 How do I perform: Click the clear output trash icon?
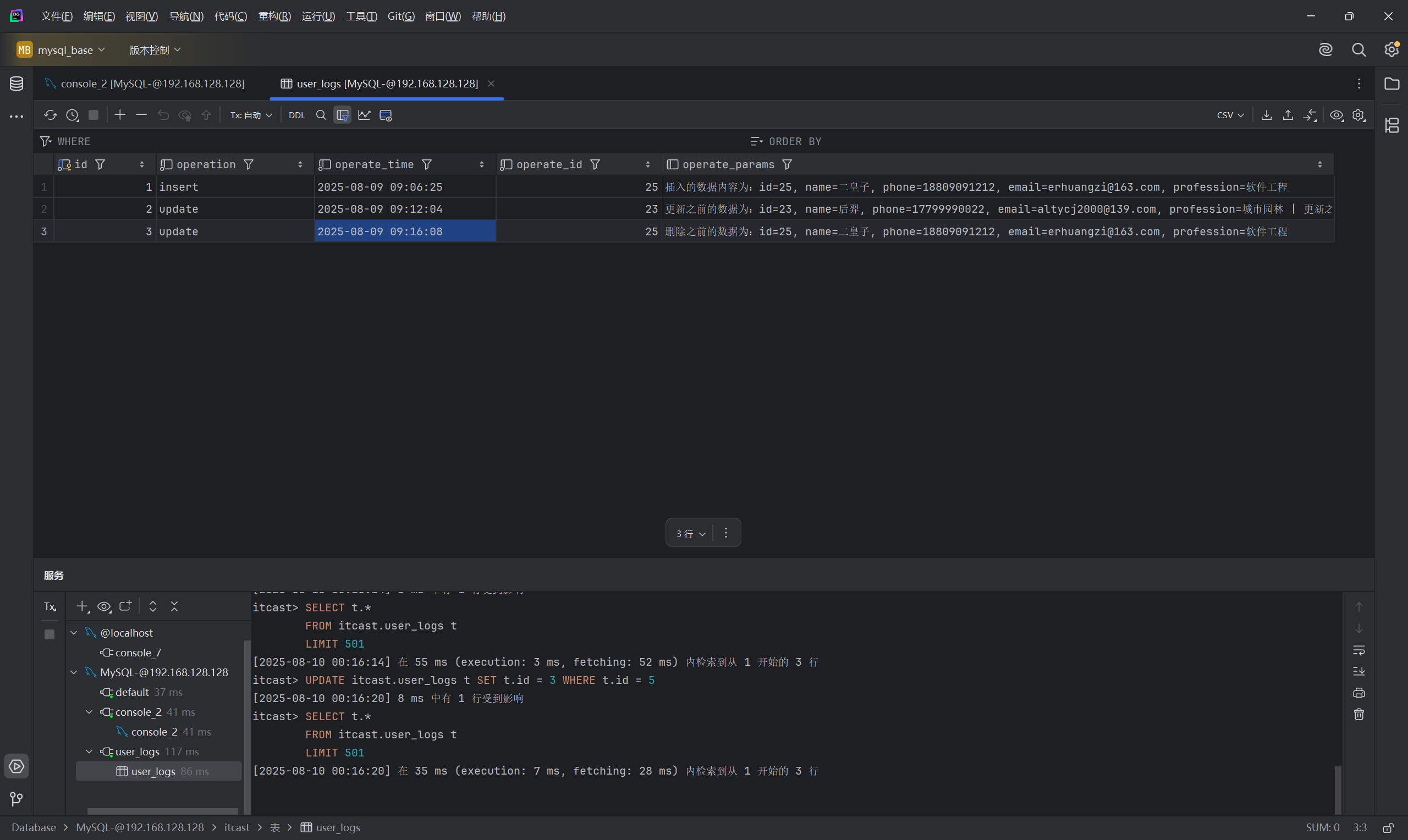pyautogui.click(x=1358, y=714)
